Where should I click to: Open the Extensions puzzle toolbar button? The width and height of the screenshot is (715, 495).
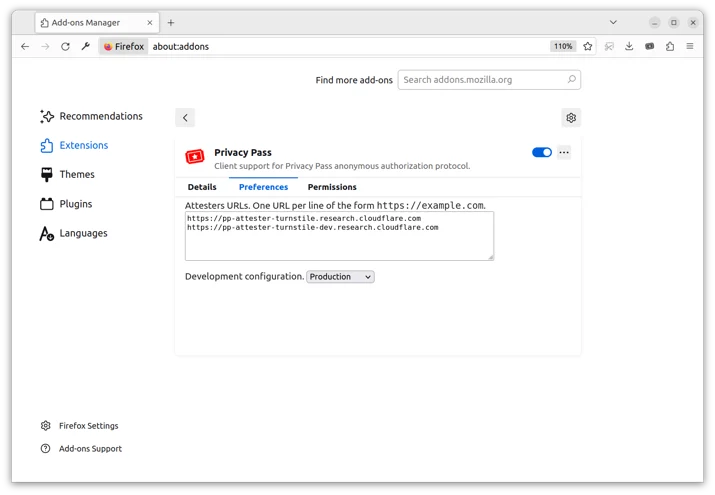point(670,46)
